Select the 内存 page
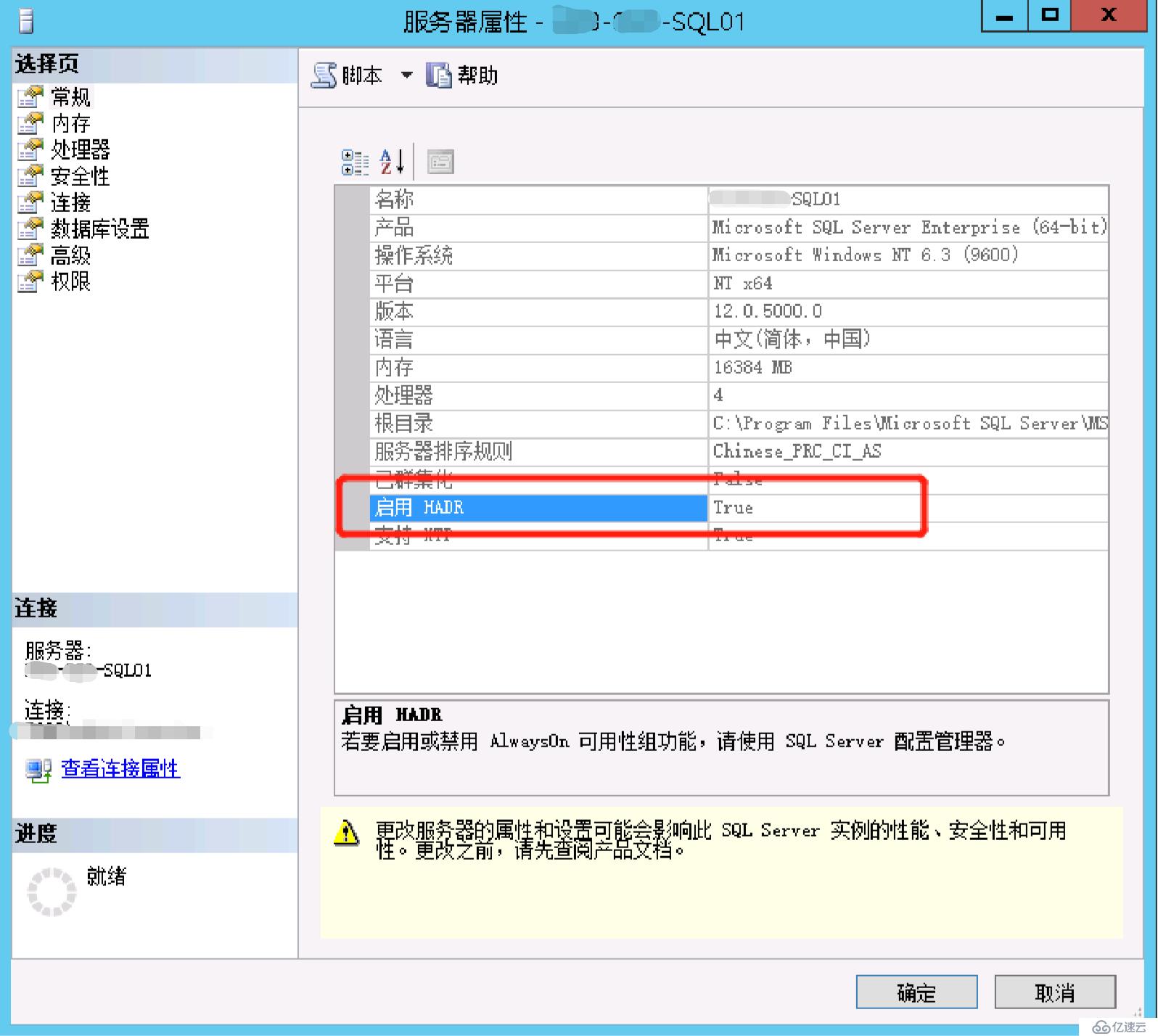This screenshot has width=1158, height=1036. (x=70, y=123)
